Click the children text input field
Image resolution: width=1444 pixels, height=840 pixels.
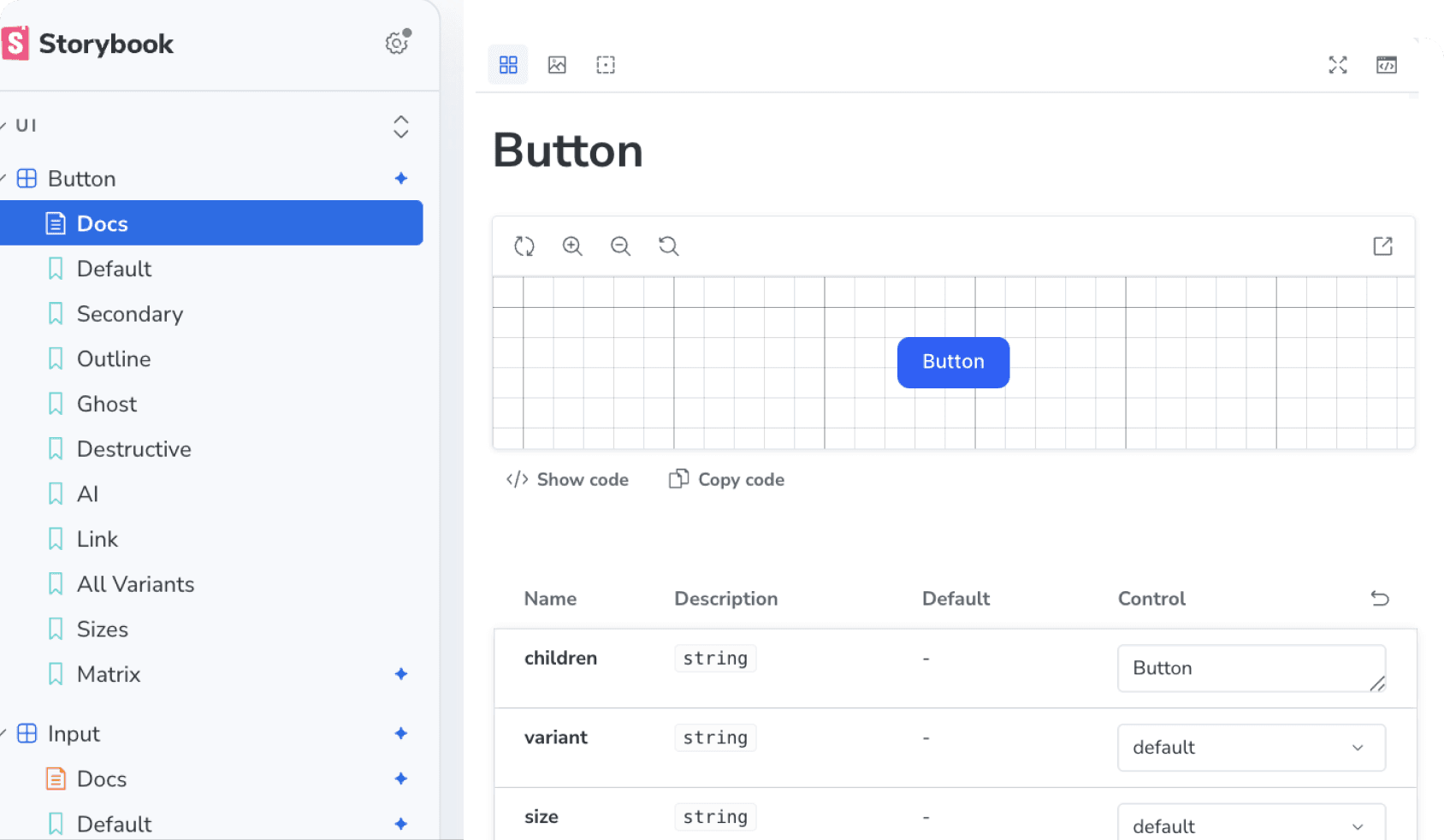click(1252, 668)
